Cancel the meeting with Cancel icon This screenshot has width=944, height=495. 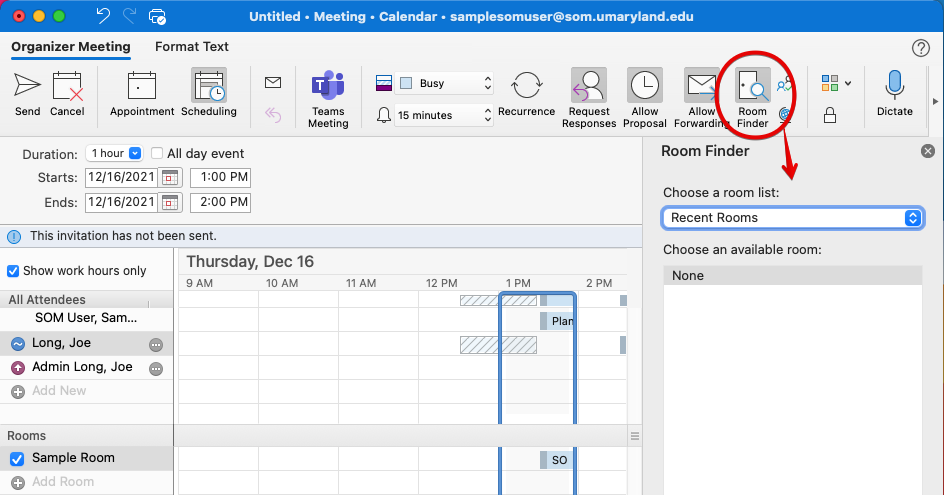point(67,93)
